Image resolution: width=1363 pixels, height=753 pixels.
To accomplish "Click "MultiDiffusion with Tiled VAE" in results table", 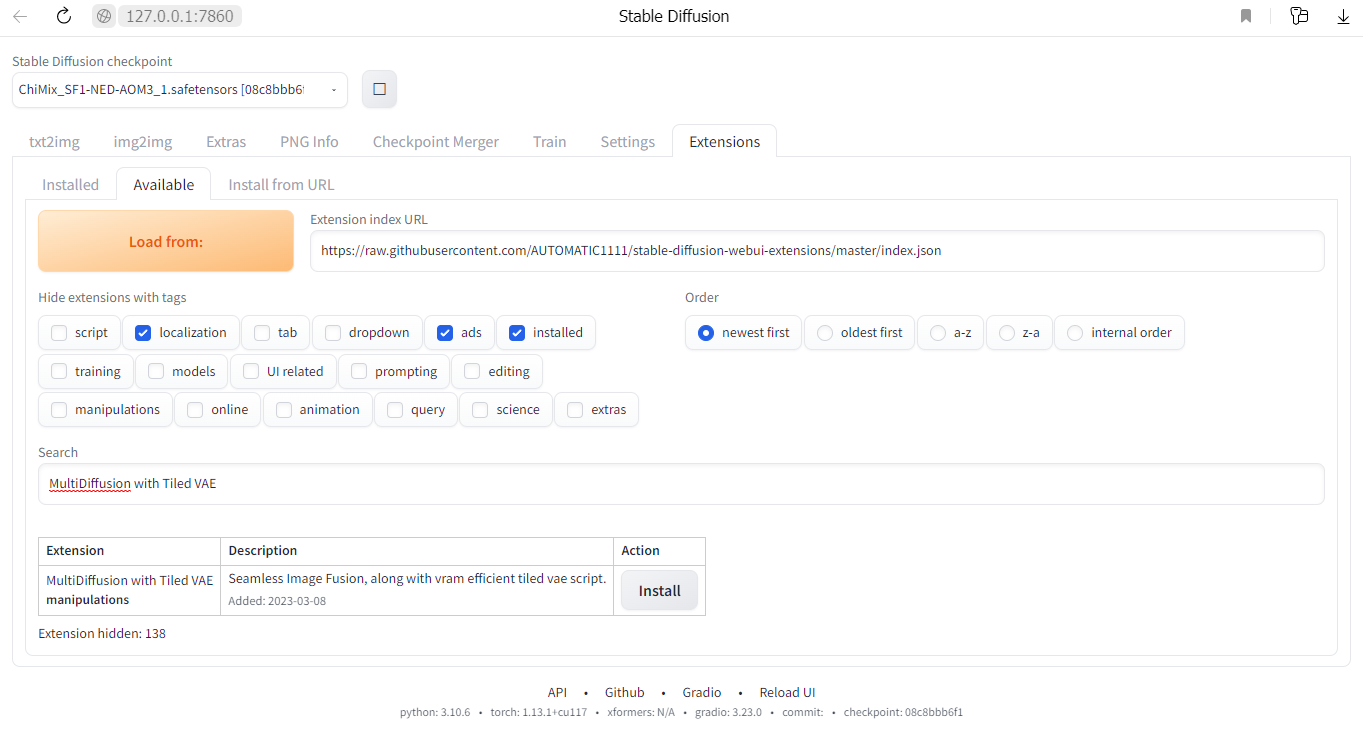I will [x=130, y=581].
